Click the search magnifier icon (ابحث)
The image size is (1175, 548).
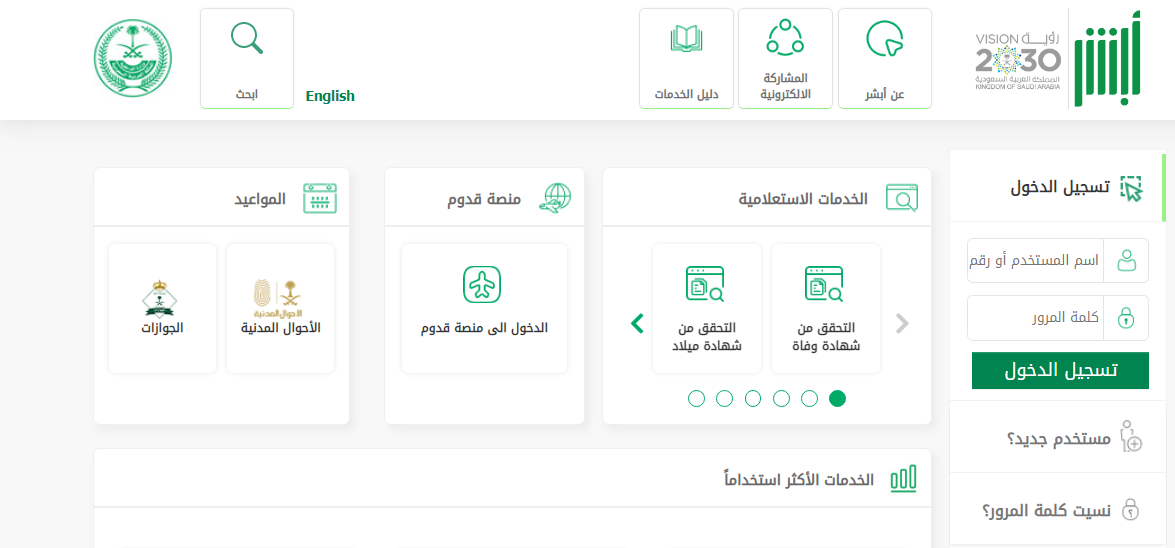point(247,38)
